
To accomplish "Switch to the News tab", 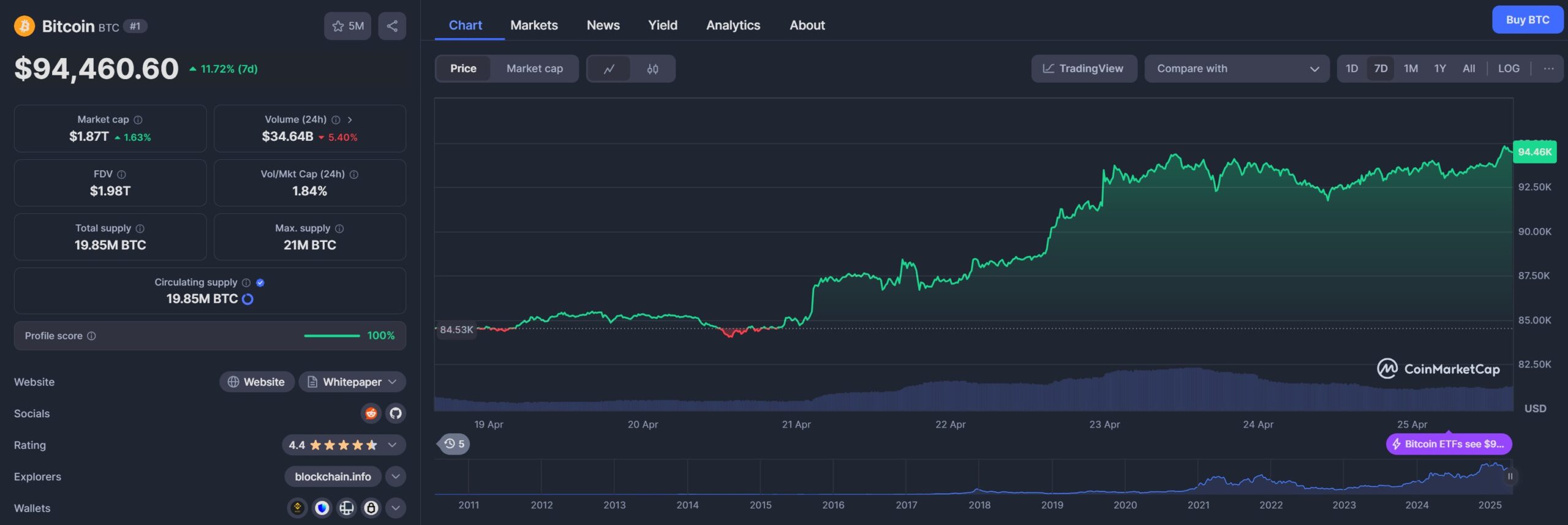I will (x=603, y=25).
